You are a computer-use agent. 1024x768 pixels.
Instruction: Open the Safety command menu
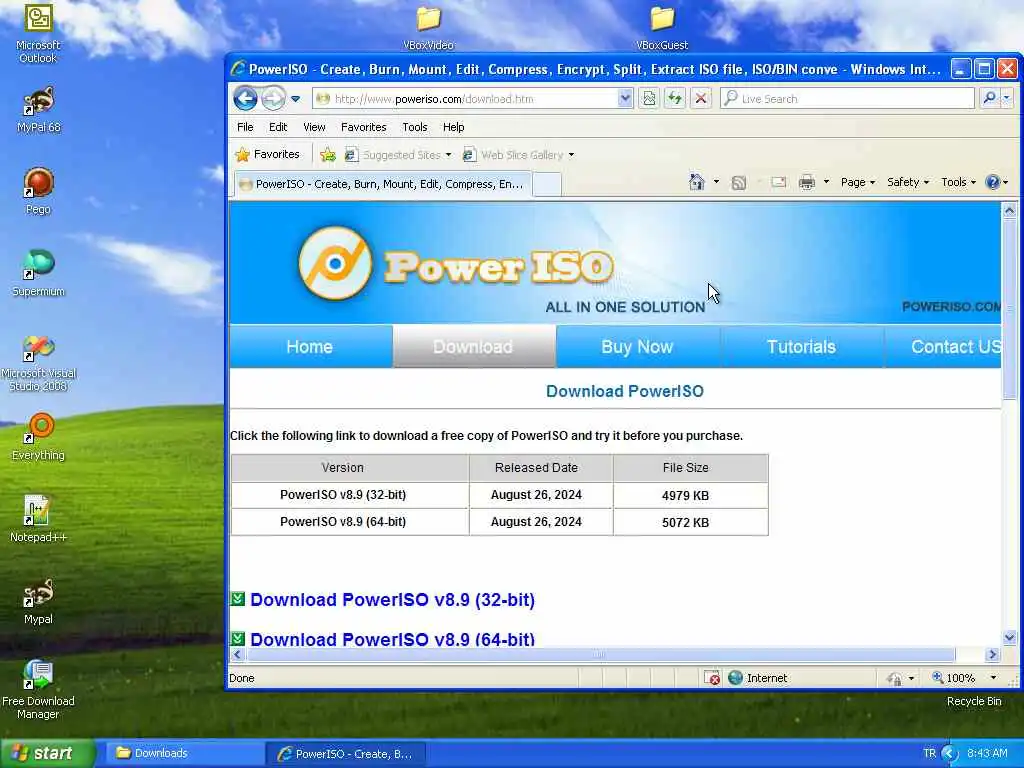[908, 182]
